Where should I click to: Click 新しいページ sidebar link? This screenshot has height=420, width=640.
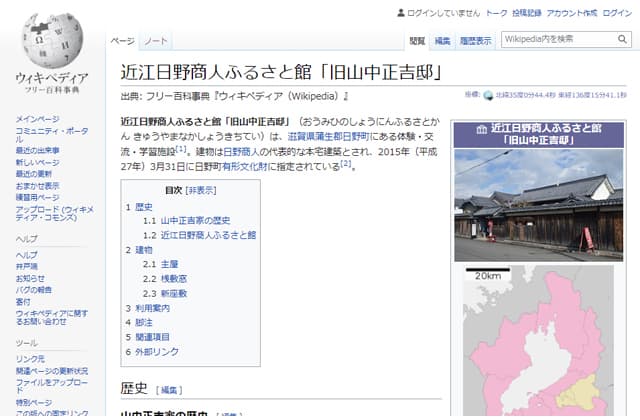pos(38,162)
